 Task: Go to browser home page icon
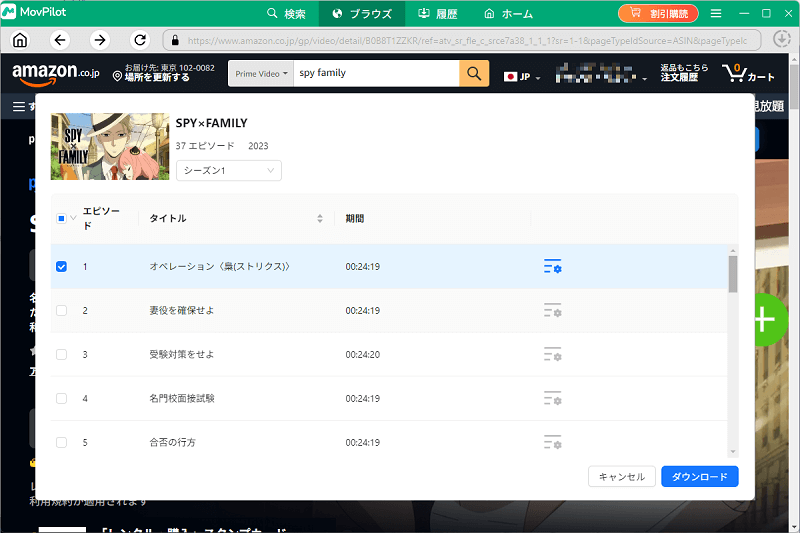click(20, 40)
